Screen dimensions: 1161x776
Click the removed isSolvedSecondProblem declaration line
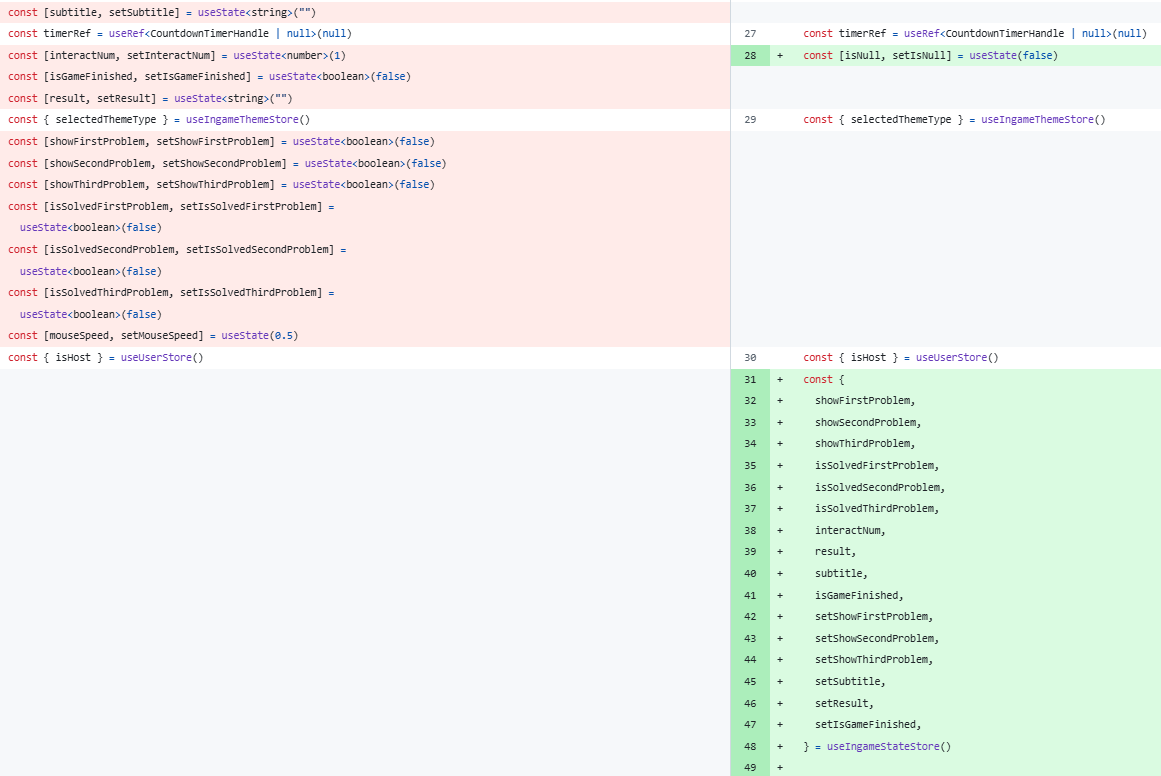click(177, 250)
